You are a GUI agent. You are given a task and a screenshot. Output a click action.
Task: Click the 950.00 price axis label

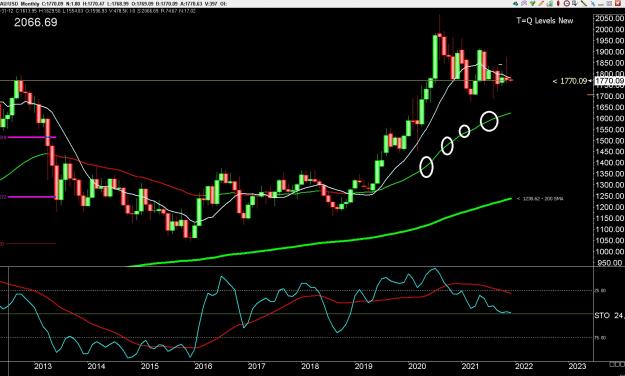(609, 262)
